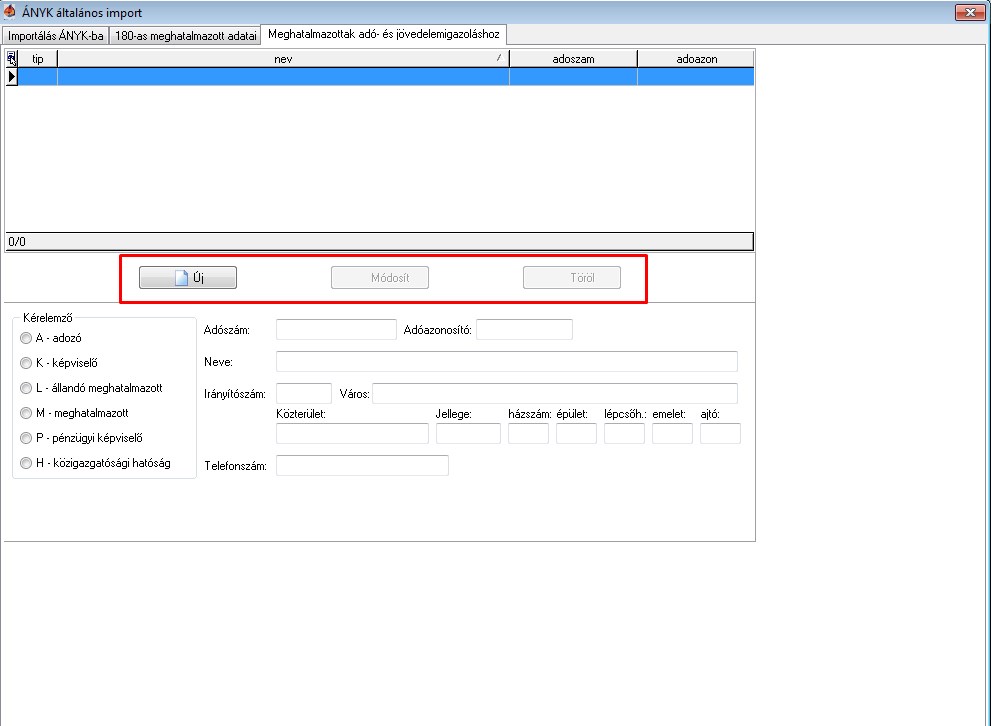This screenshot has width=991, height=726.
Task: Click the Közterület input field
Action: pos(353,433)
